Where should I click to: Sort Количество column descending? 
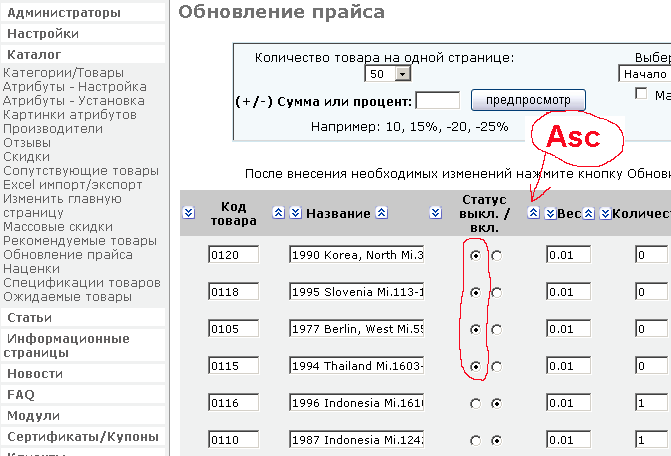tap(605, 213)
